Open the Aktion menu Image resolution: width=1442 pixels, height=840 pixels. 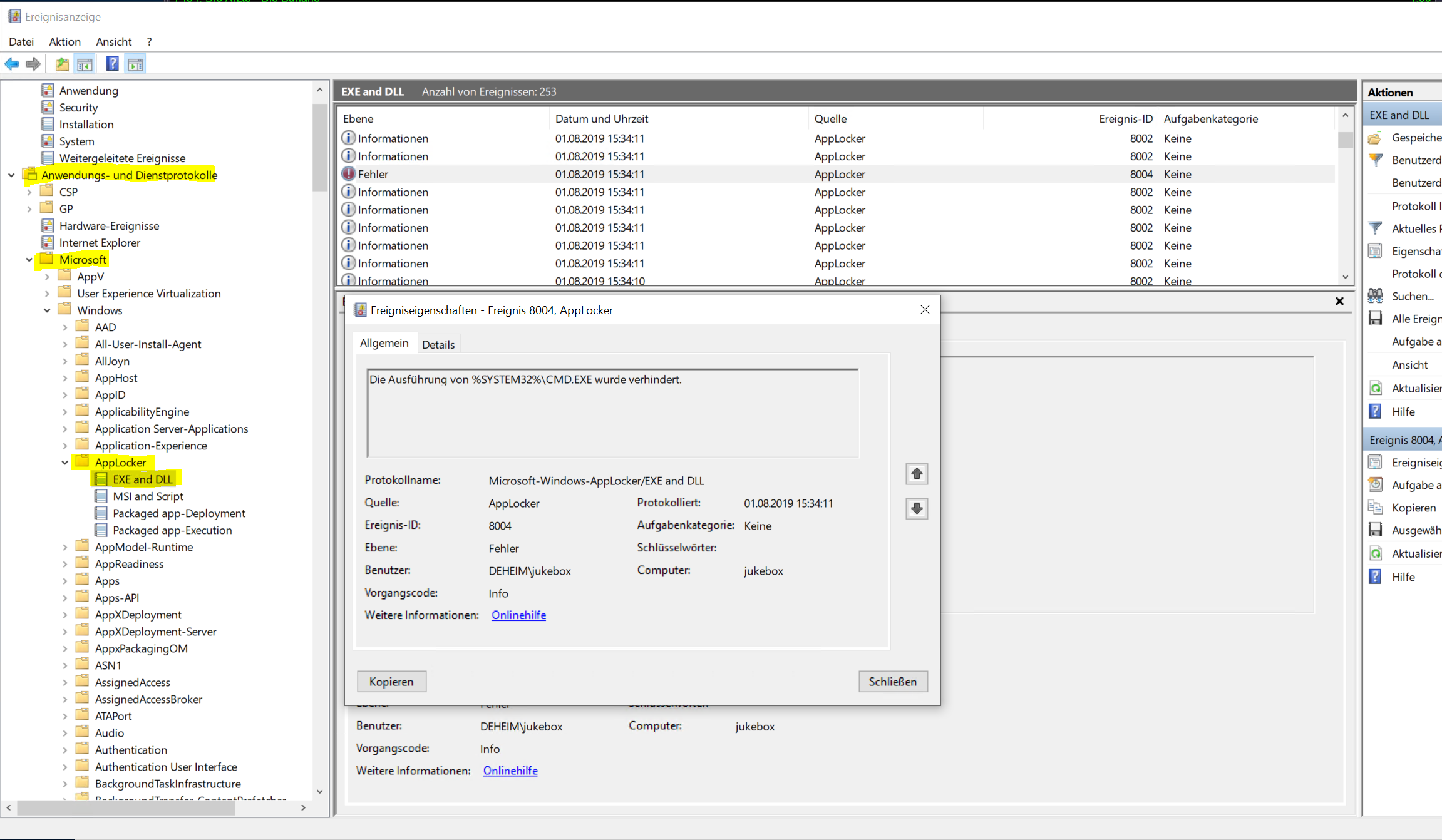pyautogui.click(x=65, y=41)
